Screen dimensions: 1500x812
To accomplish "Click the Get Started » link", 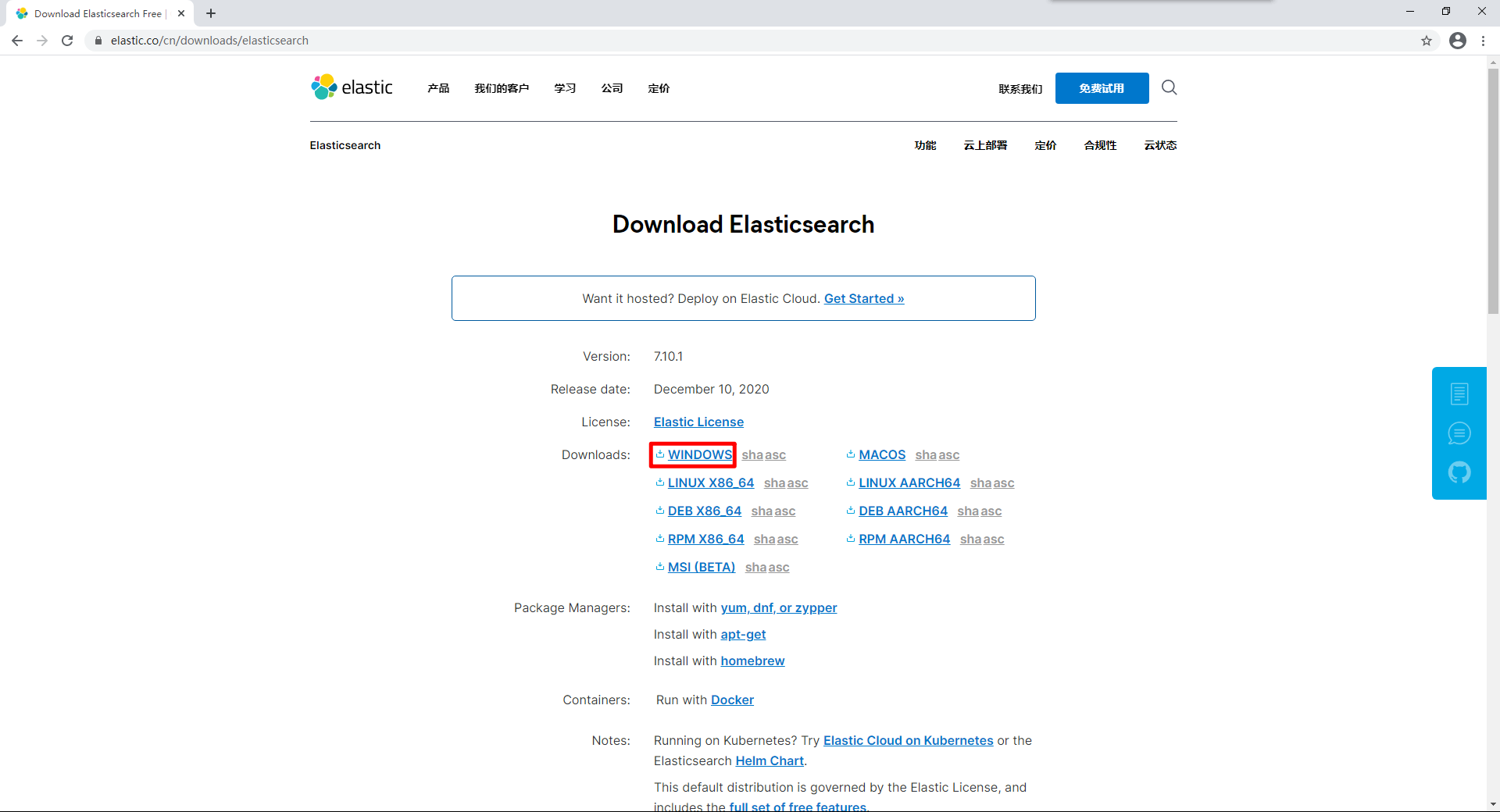I will [864, 298].
